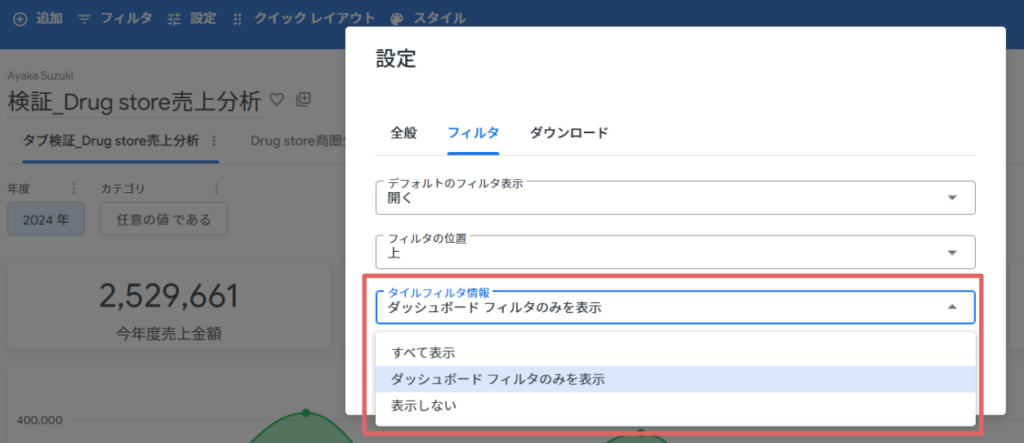
Task: Collapse the タイルフィルタ情報 dropdown
Action: pos(675,307)
